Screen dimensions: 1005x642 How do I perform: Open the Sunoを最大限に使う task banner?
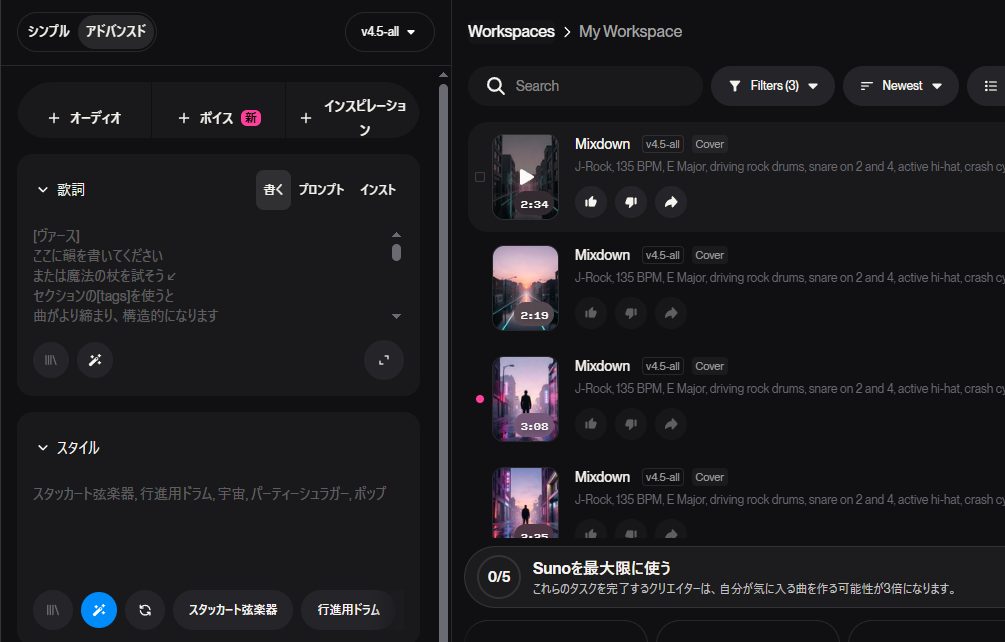click(735, 577)
